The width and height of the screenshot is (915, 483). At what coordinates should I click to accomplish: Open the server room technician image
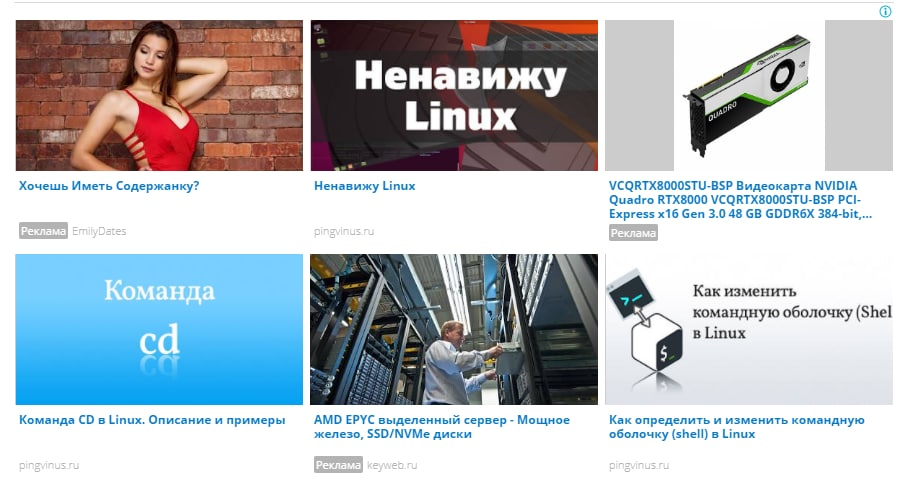click(454, 330)
